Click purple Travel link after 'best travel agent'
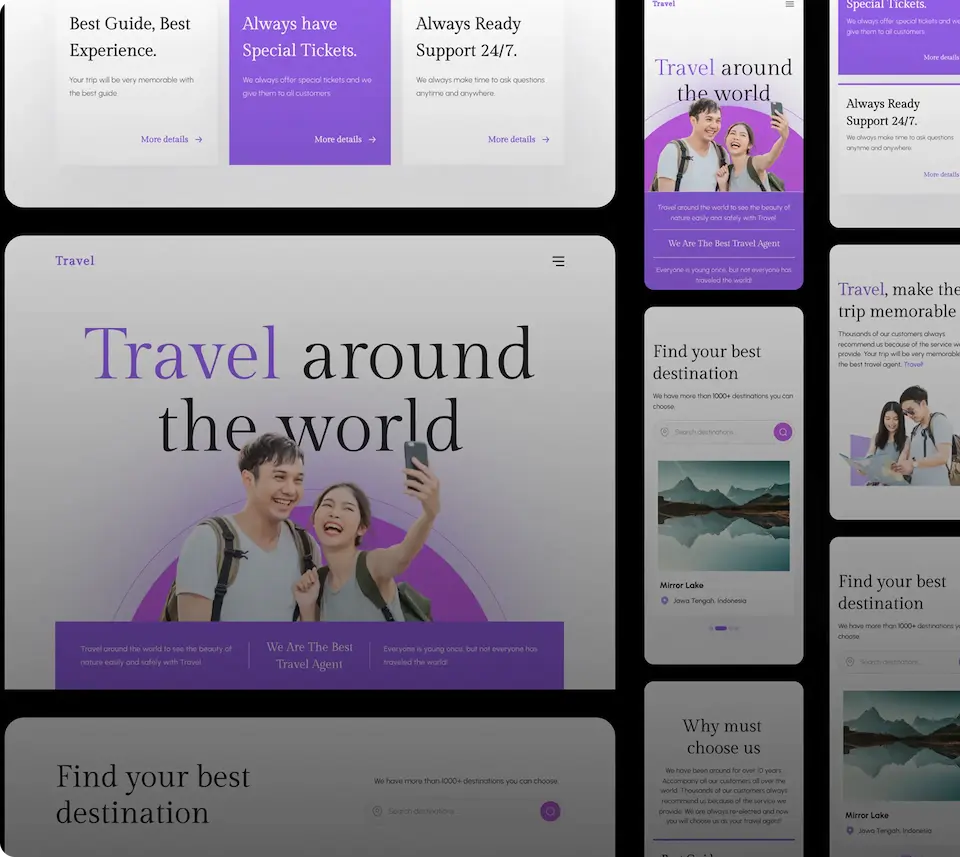960x857 pixels. click(913, 364)
